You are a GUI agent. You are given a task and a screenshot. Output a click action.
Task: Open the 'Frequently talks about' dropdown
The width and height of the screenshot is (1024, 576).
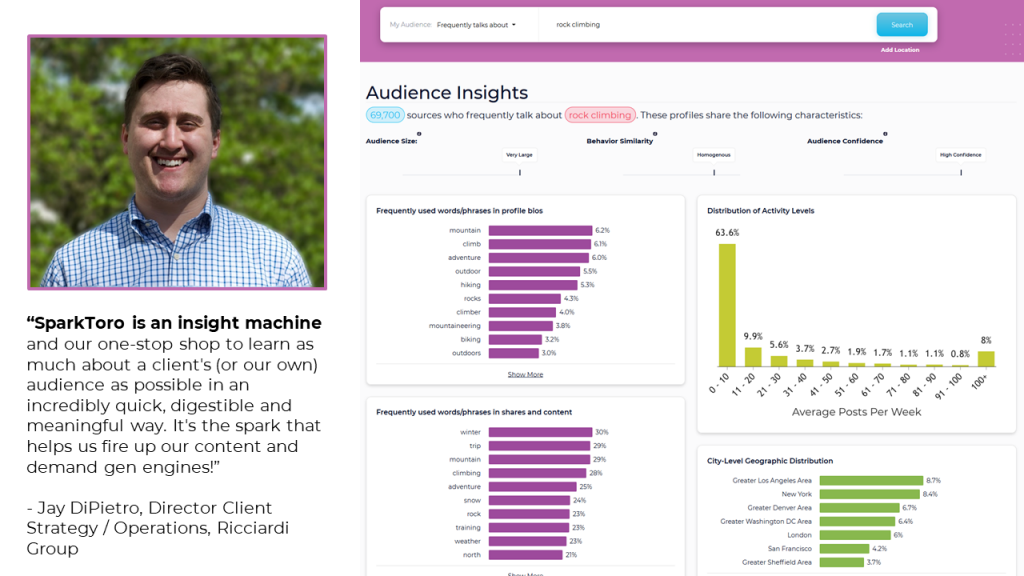pos(476,25)
